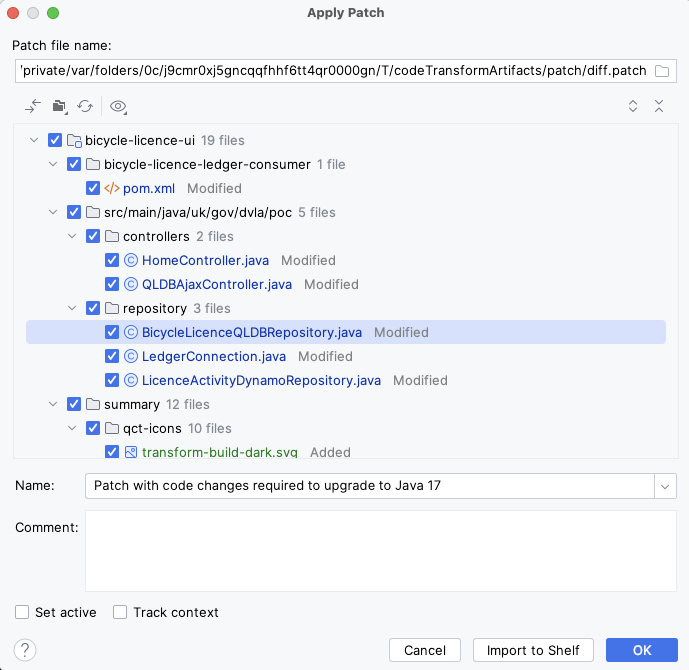Screen dimensions: 689x670
Task: Click the Import to Shelf button
Action: tap(533, 650)
